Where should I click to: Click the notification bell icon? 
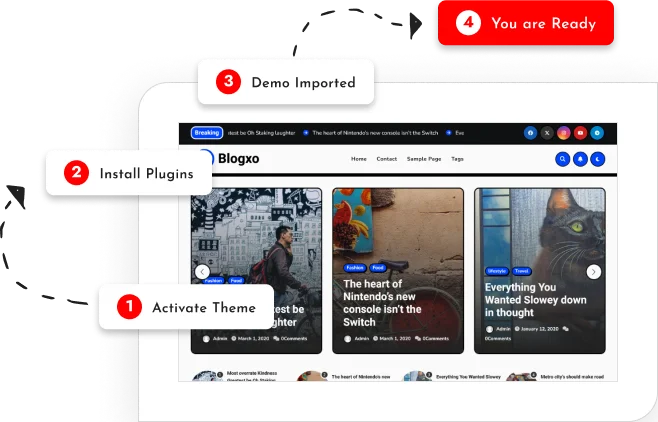(x=580, y=159)
